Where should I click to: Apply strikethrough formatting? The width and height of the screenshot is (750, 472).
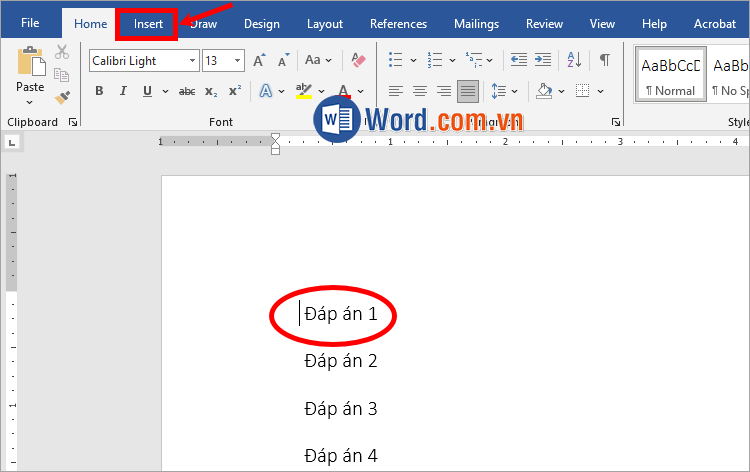coord(186,91)
